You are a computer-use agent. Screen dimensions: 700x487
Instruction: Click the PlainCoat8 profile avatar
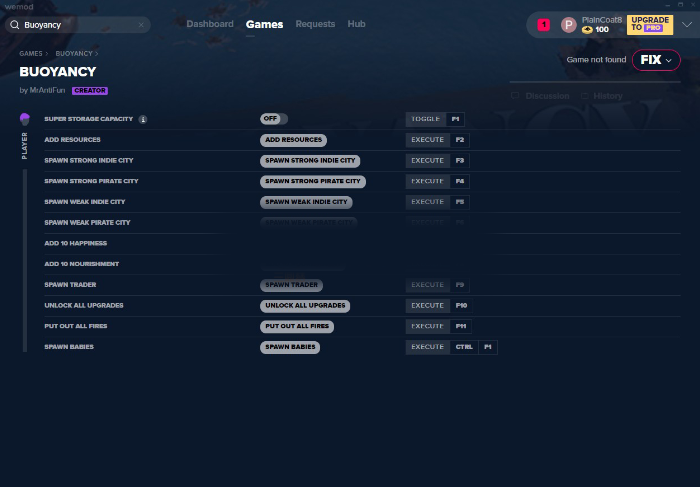coord(568,25)
